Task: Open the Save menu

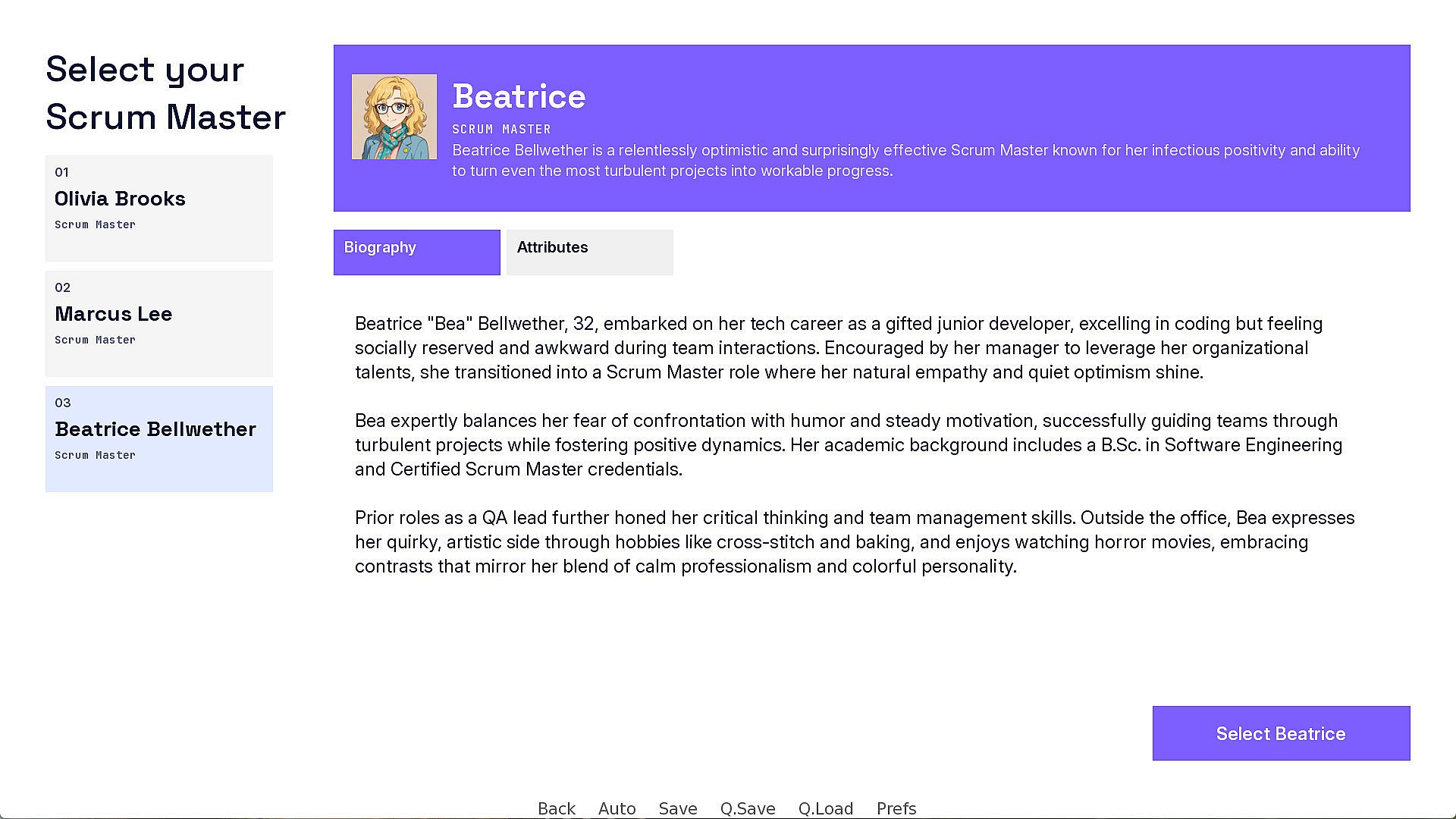Action: point(678,808)
